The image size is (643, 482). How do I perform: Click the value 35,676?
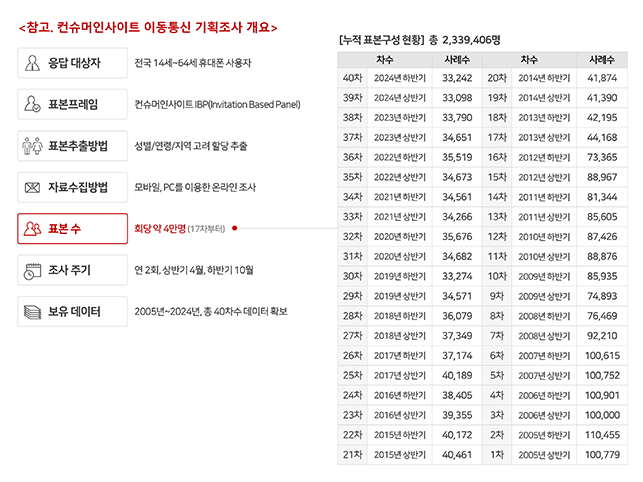tap(457, 237)
